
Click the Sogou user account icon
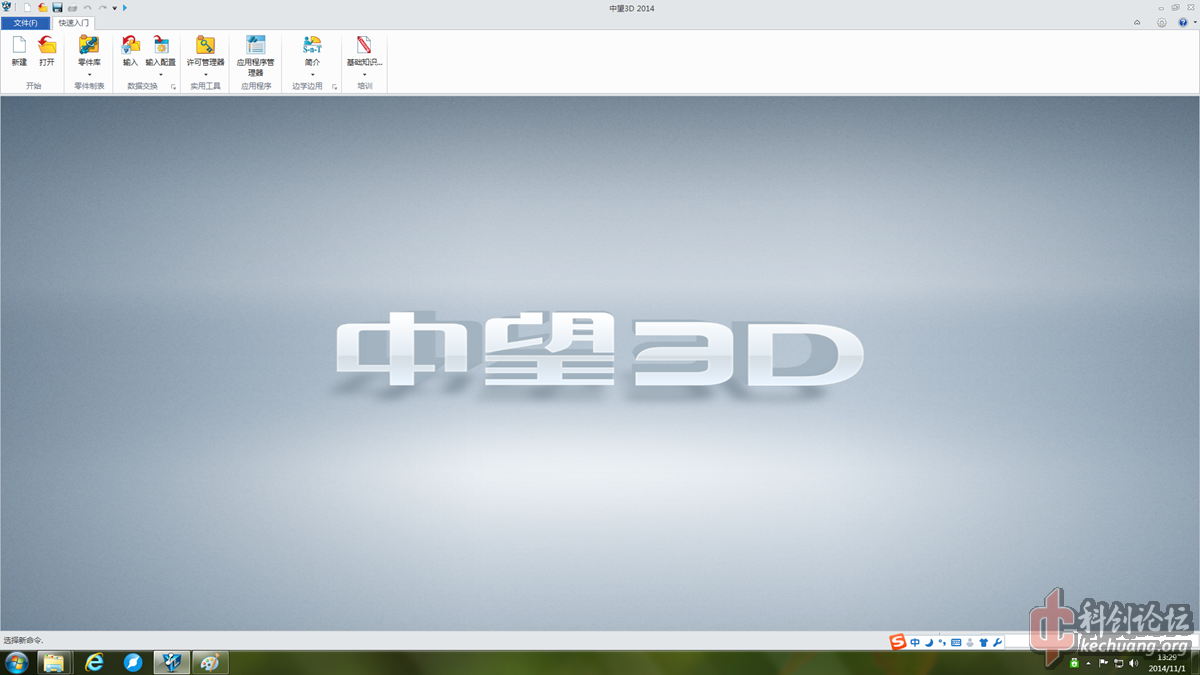pyautogui.click(x=969, y=642)
